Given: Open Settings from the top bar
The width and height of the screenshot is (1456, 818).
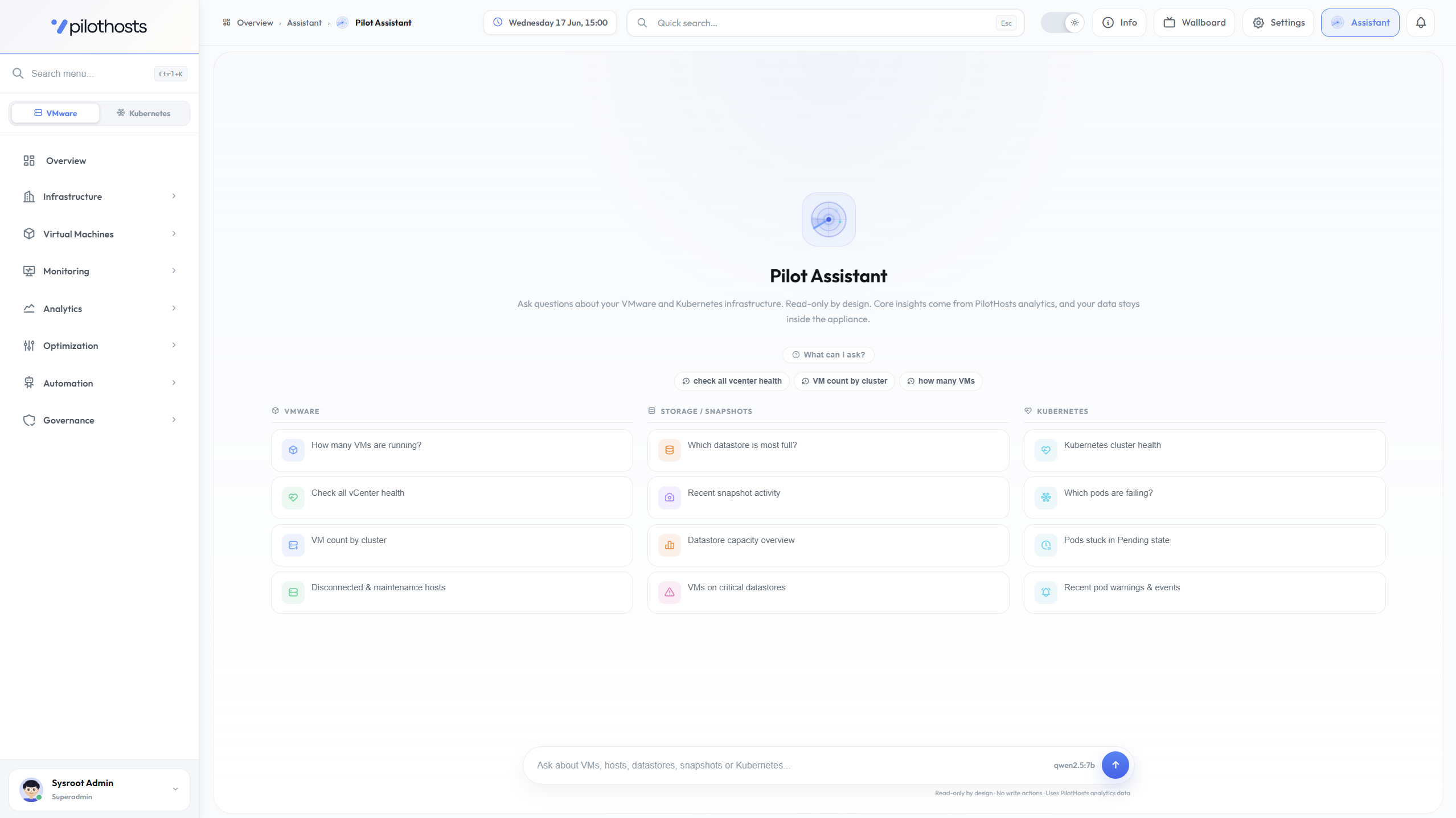Looking at the screenshot, I should [x=1278, y=23].
